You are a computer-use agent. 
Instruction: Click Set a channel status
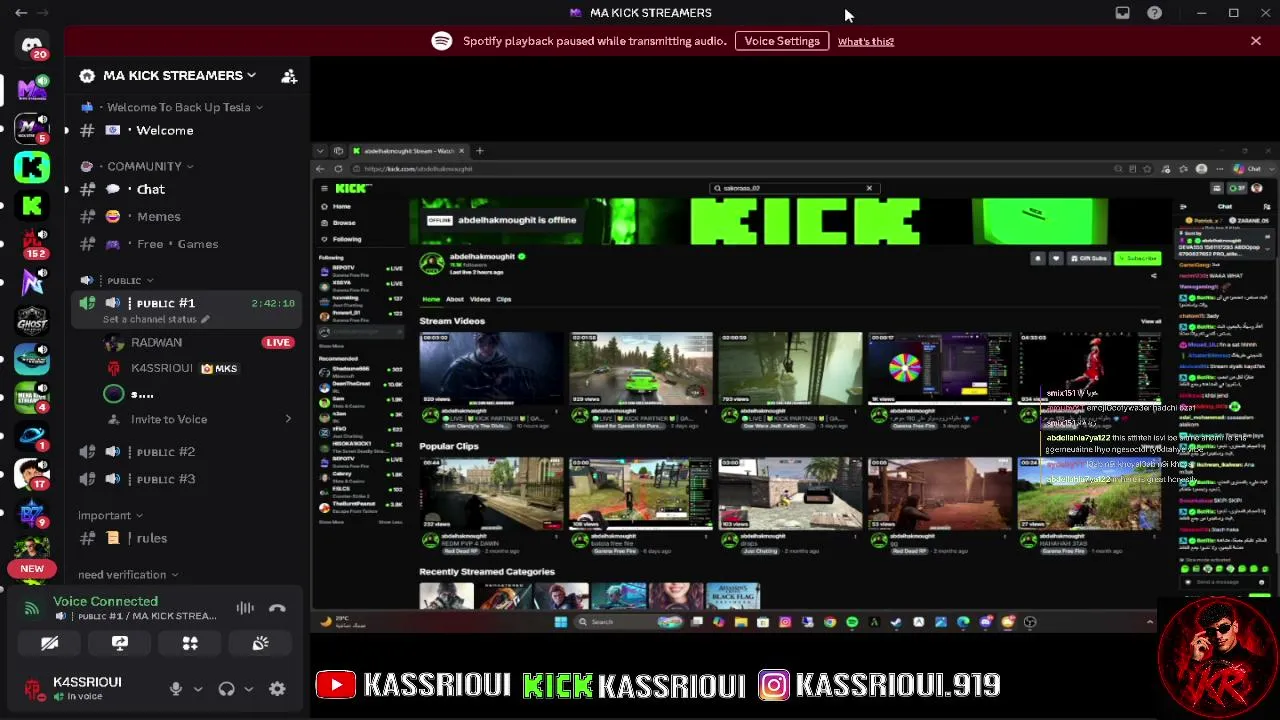(x=156, y=319)
